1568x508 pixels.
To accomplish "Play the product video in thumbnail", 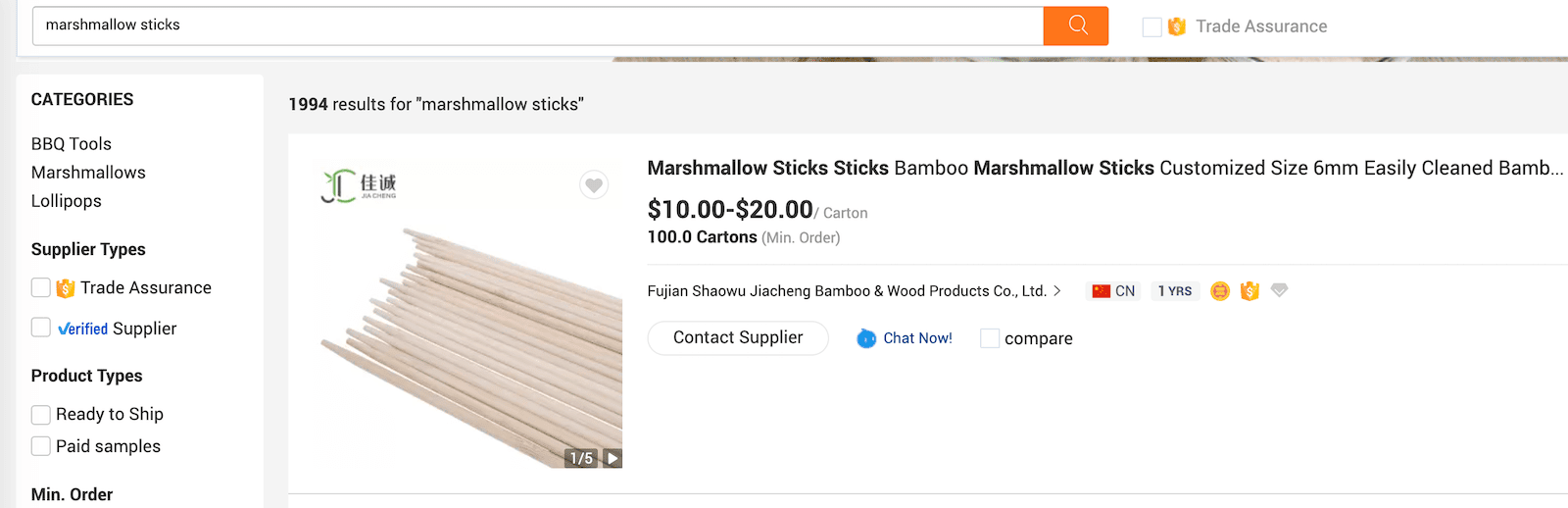I will click(612, 458).
